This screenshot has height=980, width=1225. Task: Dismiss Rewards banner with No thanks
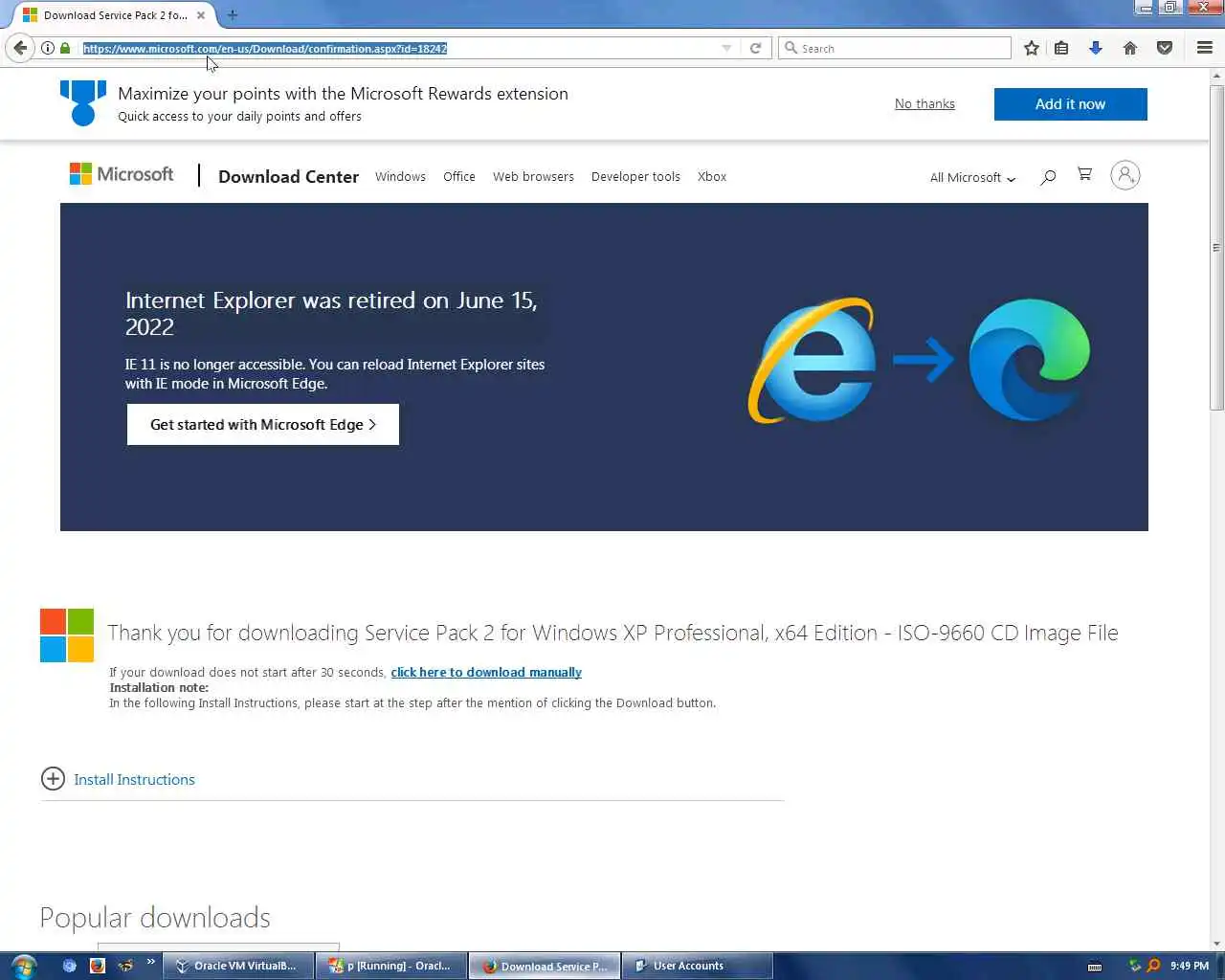924,103
